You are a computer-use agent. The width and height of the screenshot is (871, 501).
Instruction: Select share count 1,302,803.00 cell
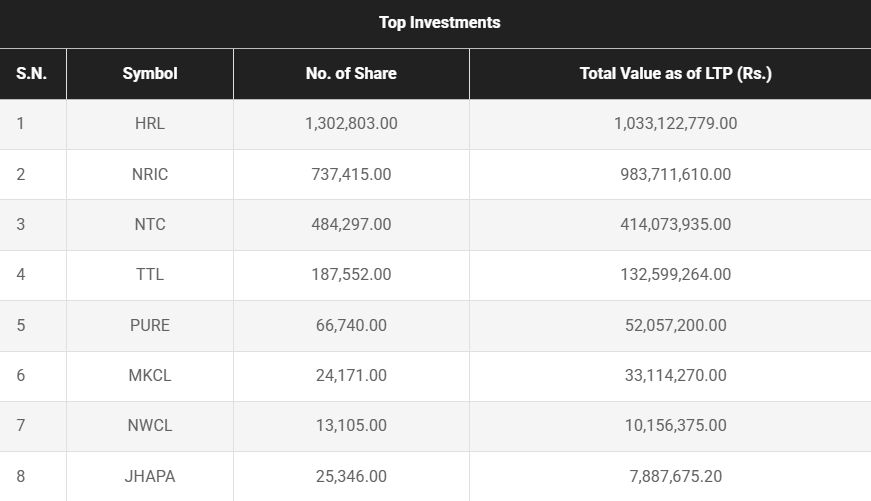pyautogui.click(x=351, y=124)
